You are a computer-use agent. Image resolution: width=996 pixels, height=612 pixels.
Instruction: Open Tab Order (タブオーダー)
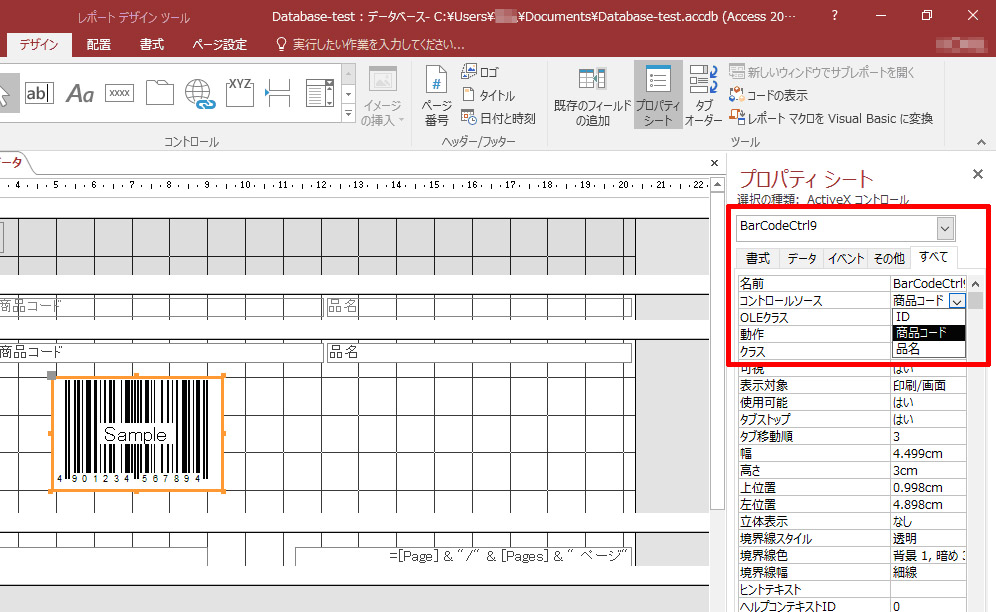point(703,97)
